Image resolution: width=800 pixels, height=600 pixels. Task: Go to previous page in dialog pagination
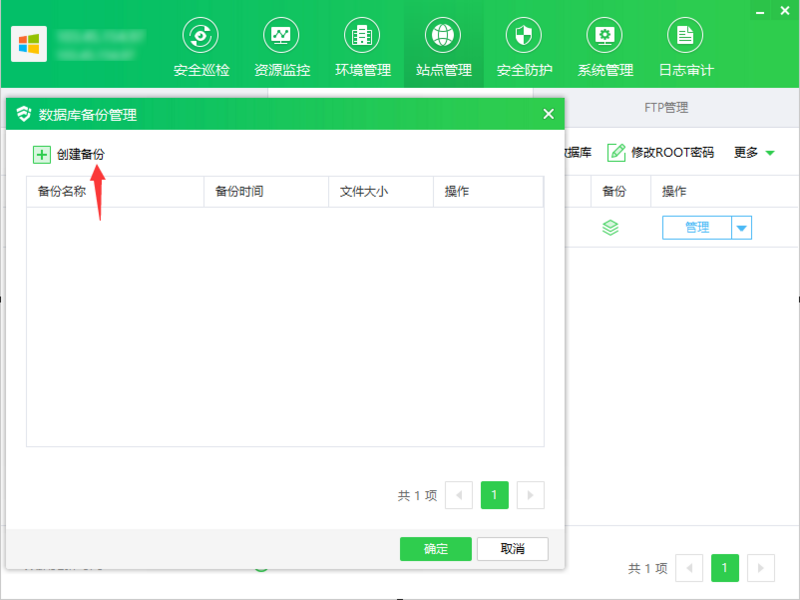[x=459, y=495]
